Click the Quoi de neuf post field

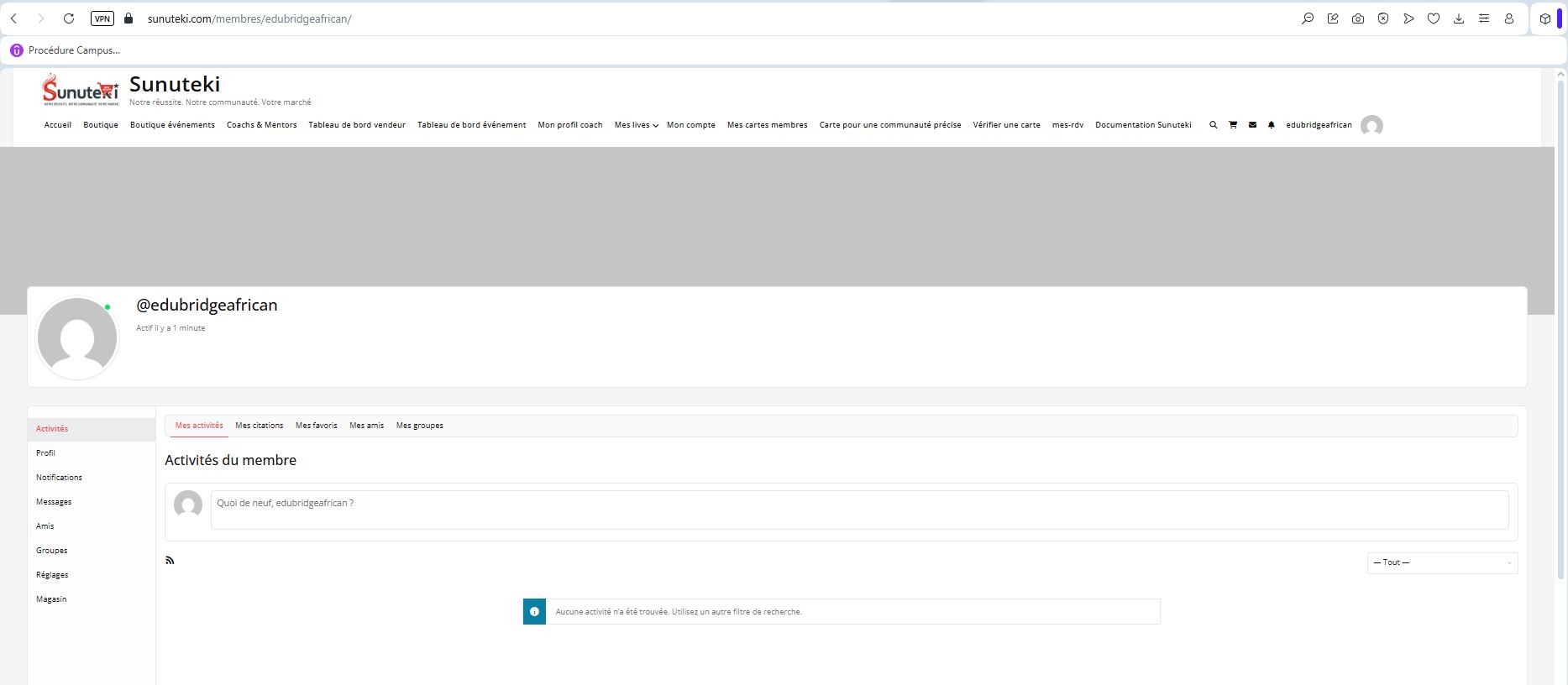859,510
